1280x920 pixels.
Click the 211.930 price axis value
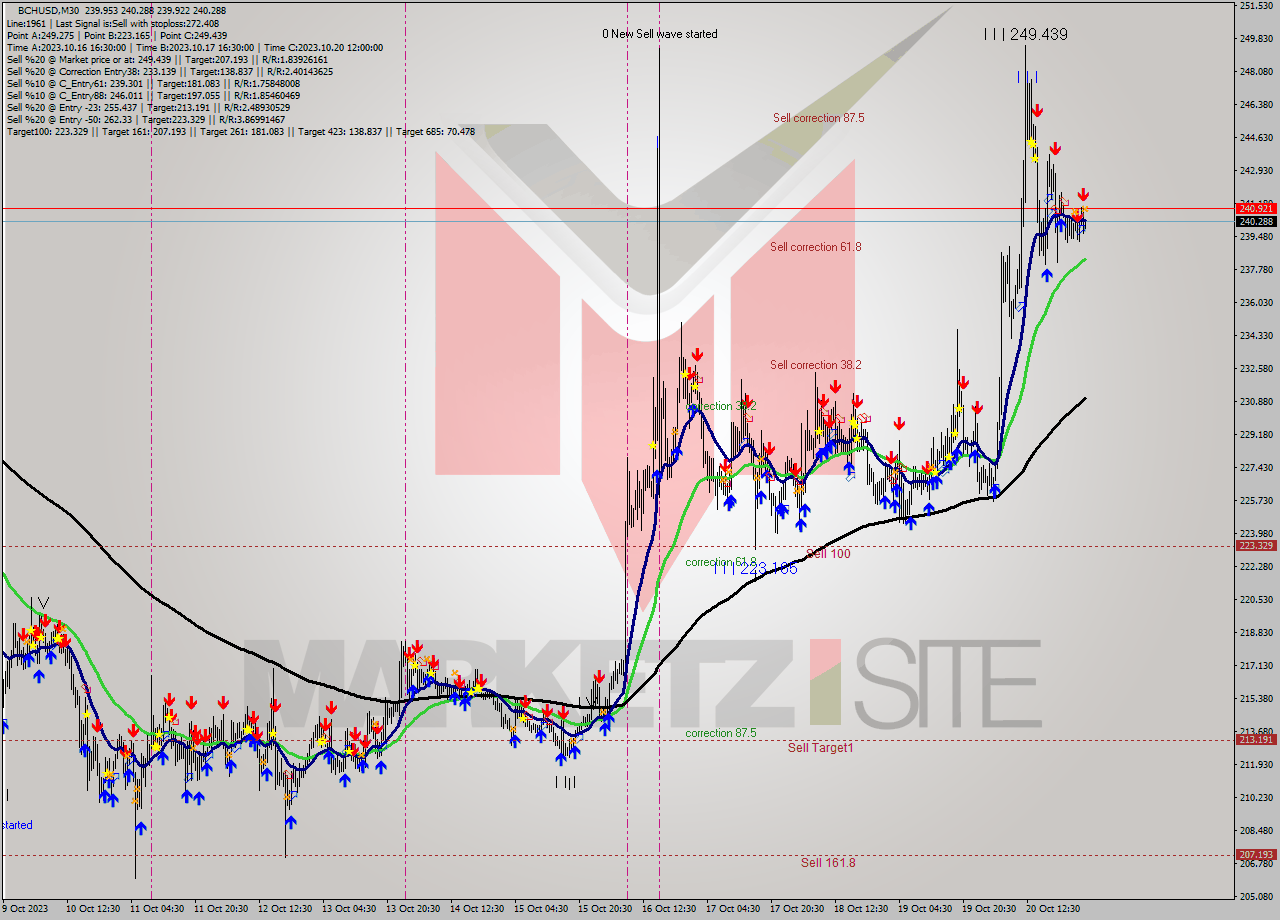[x=1257, y=765]
